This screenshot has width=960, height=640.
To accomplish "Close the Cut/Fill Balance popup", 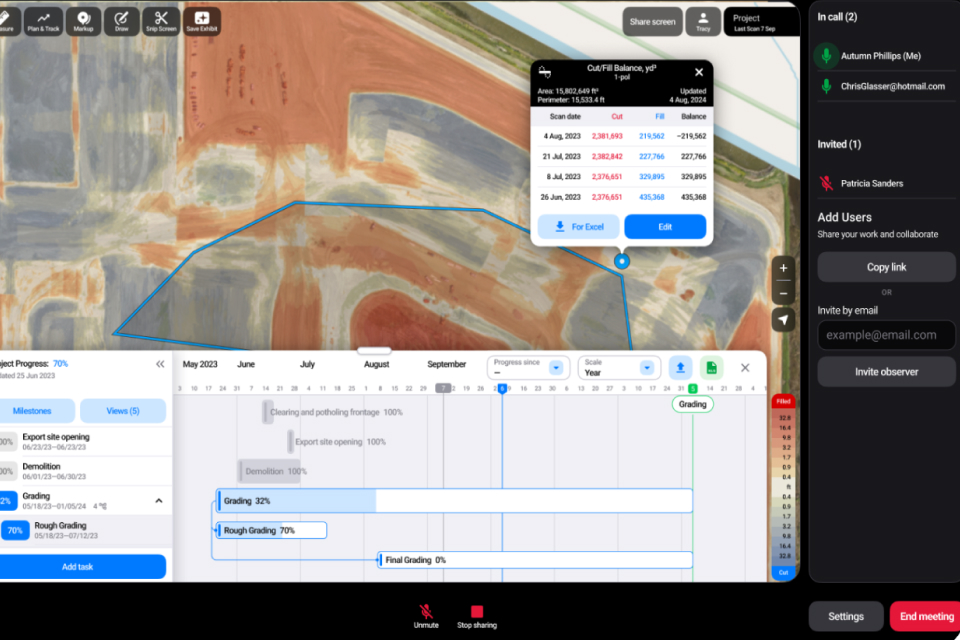I will 699,72.
